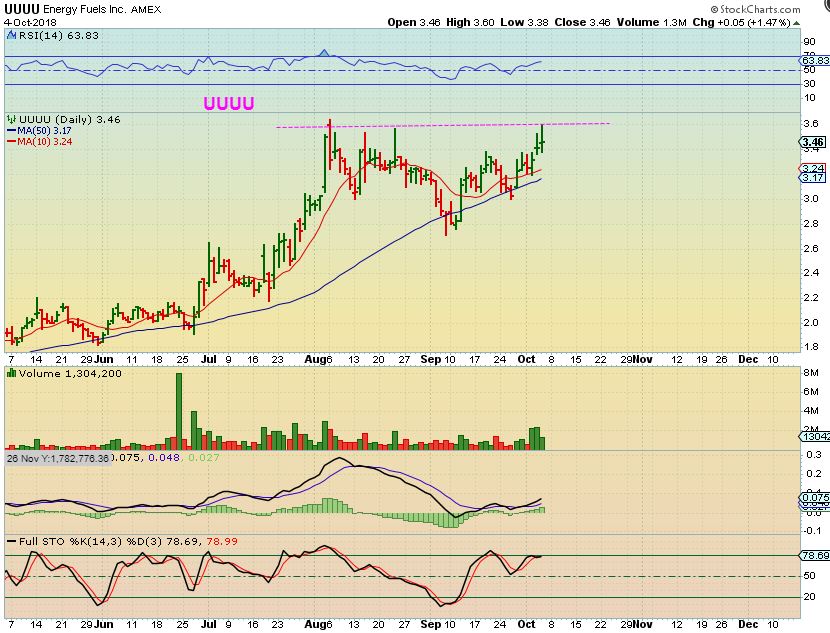Click the green up-triangle beside Chg

797,23
